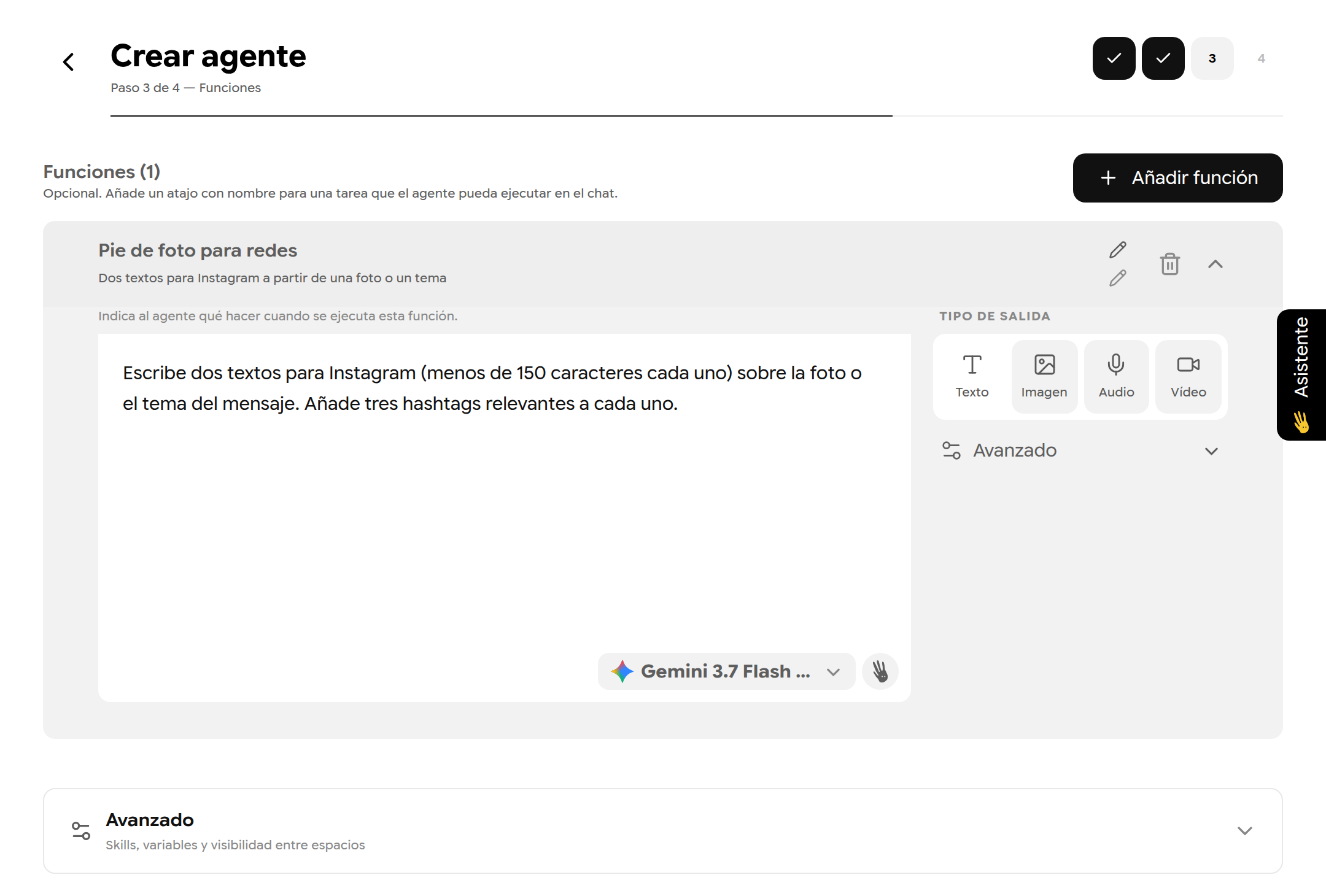Screen dimensions: 1326x896
Task: Expand Avanzado under output type
Action: (x=1080, y=450)
